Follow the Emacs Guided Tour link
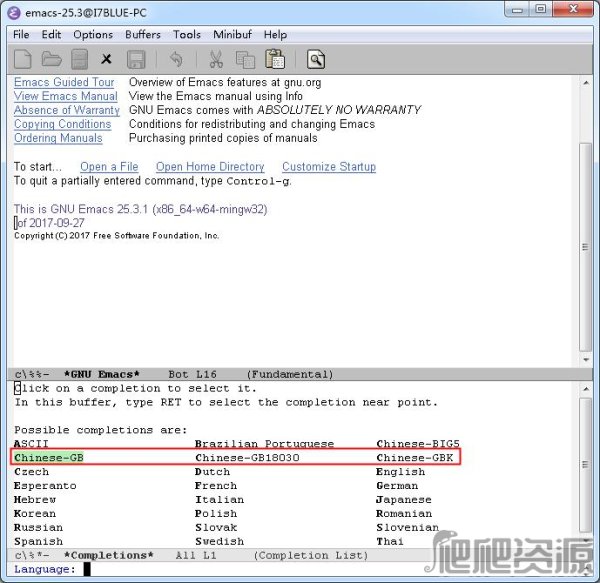The width and height of the screenshot is (600, 583). [x=64, y=82]
